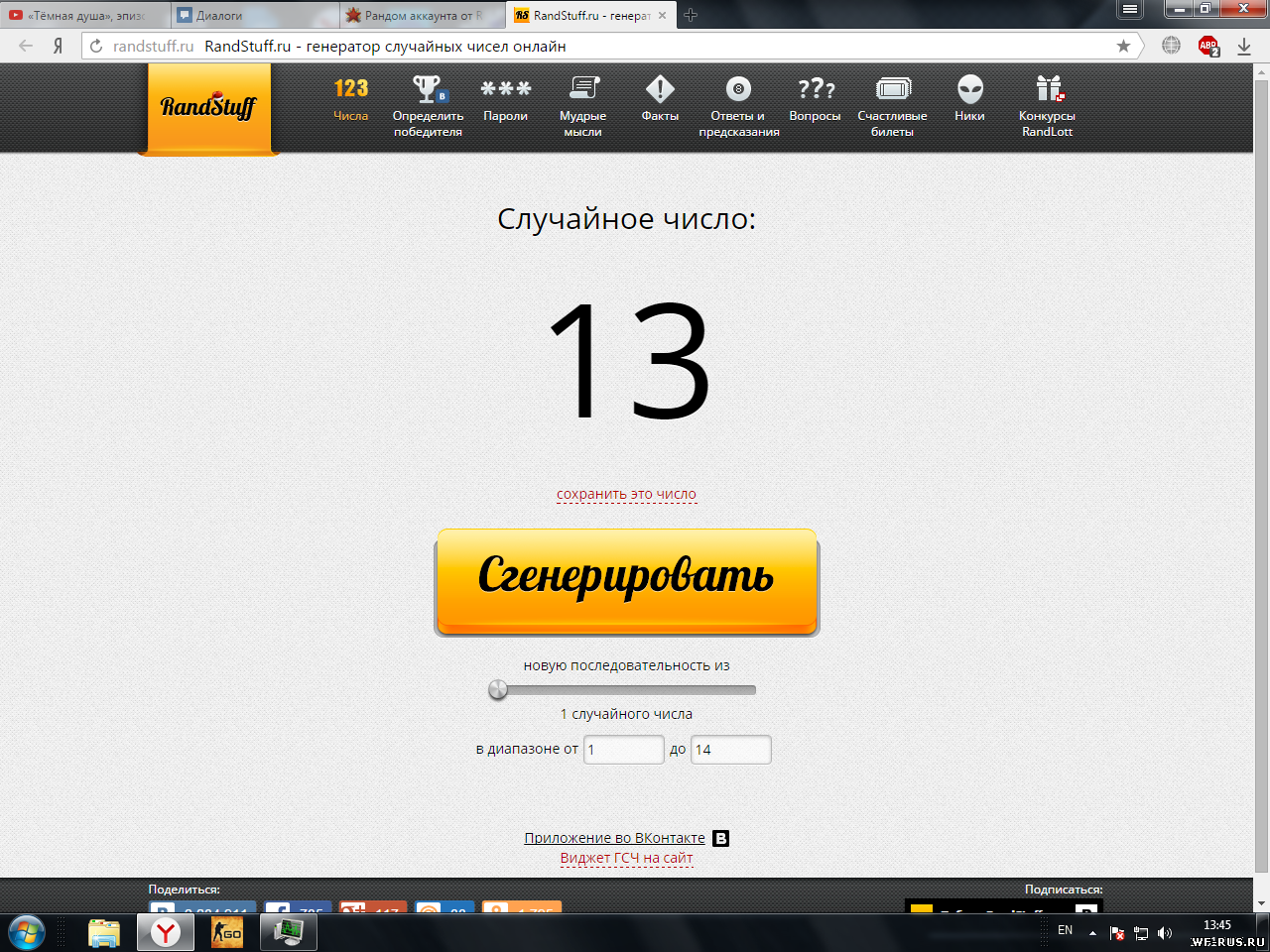This screenshot has height=952, width=1270.
Task: Open the Счастливые билеты tickets icon
Action: coord(893,89)
